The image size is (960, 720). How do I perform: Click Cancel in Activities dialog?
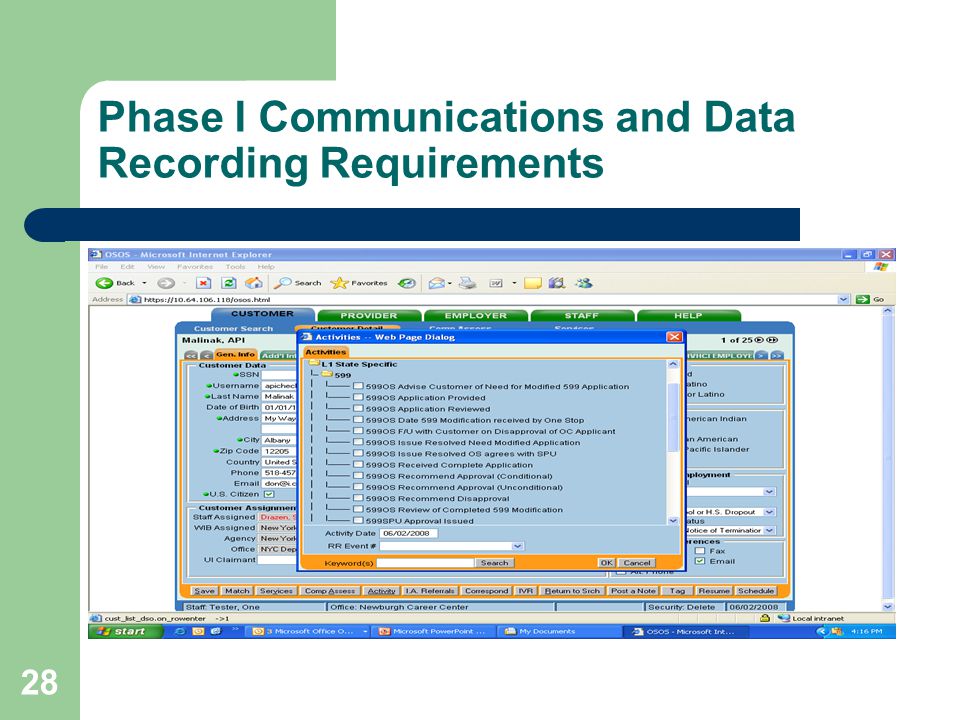point(637,563)
